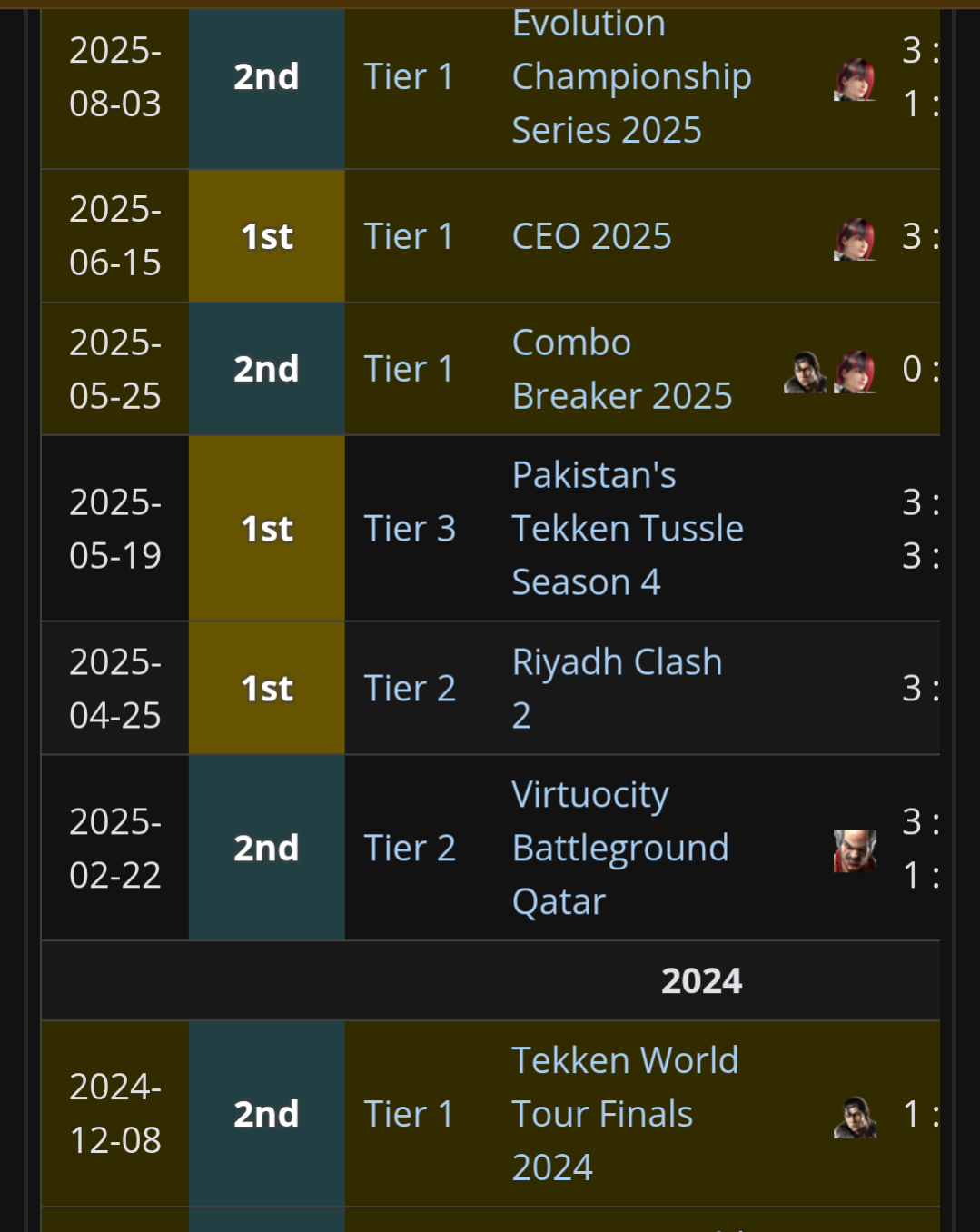Click Tier 2 link in Riyadh Clash row
980x1232 pixels.
410,689
